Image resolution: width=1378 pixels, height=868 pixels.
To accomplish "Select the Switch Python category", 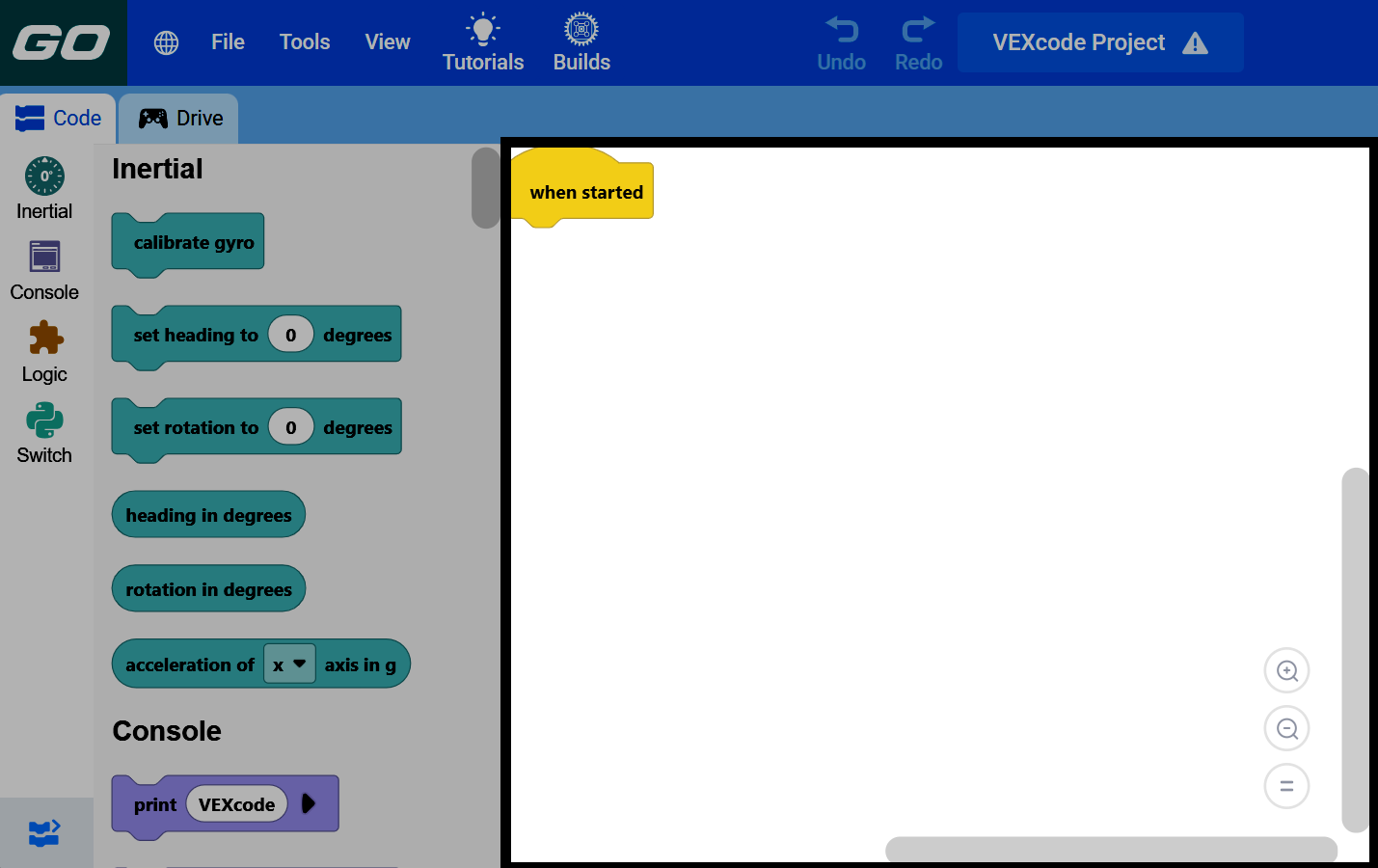I will click(44, 420).
